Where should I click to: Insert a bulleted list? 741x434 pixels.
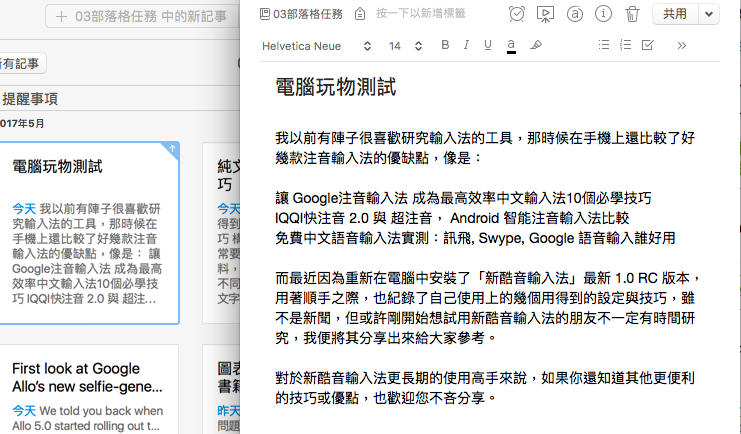click(603, 45)
